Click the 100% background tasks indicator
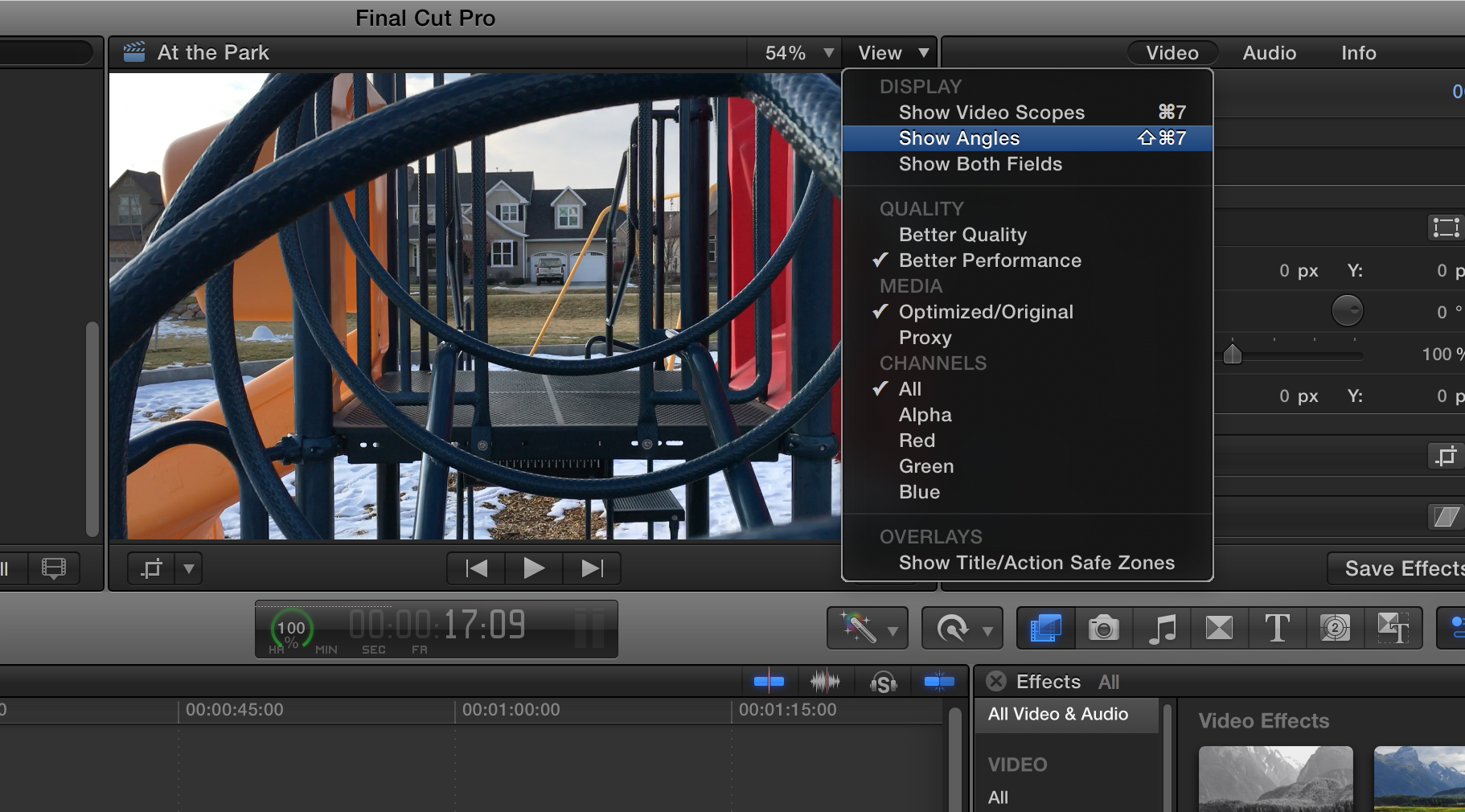 tap(291, 630)
